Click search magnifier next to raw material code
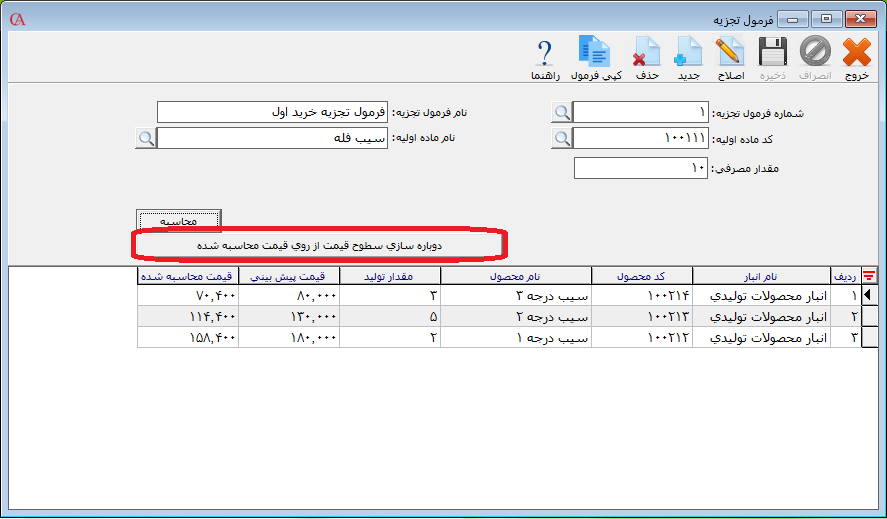 click(x=562, y=138)
